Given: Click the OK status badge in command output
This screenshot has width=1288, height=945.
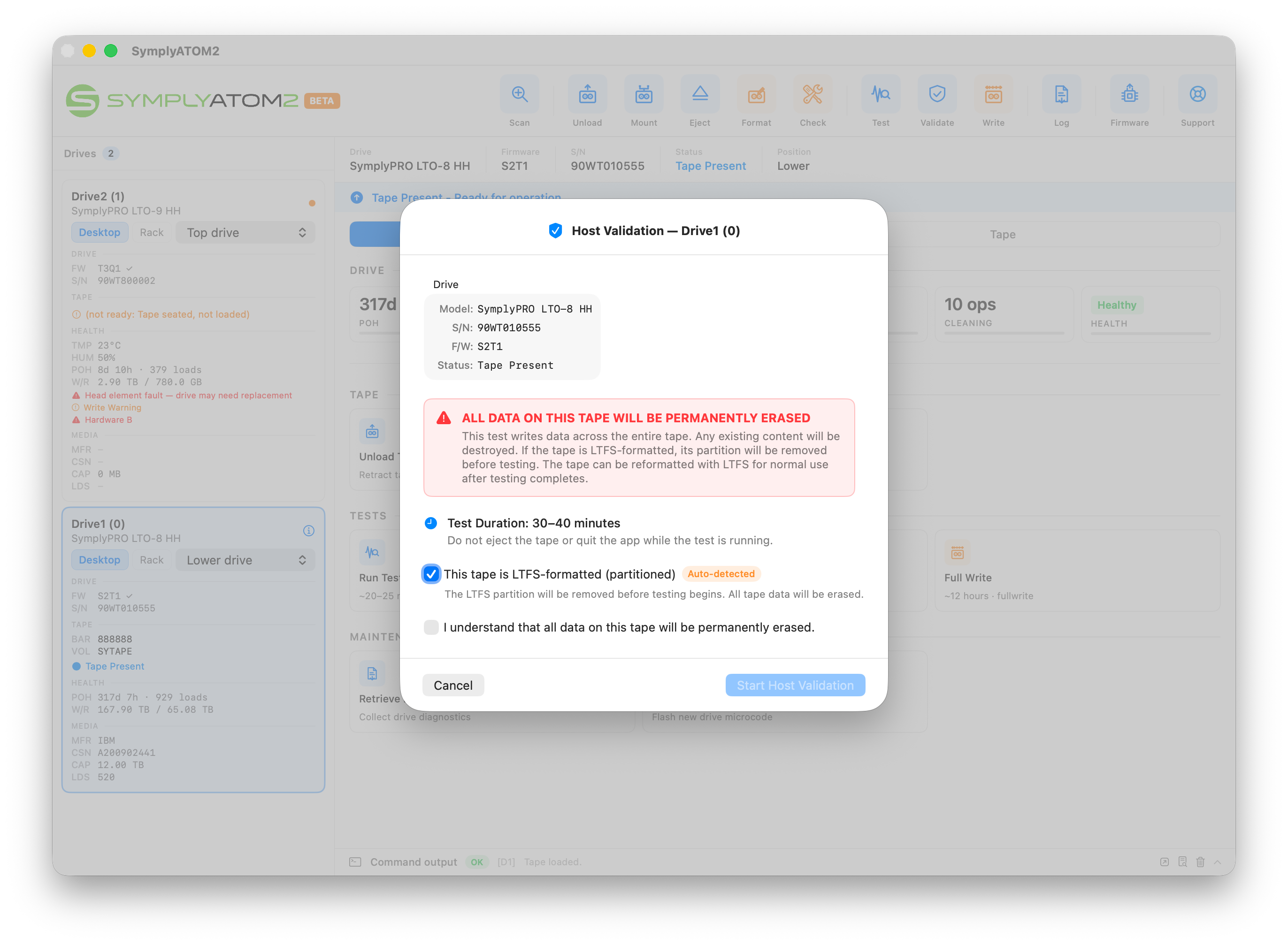Looking at the screenshot, I should tap(476, 862).
